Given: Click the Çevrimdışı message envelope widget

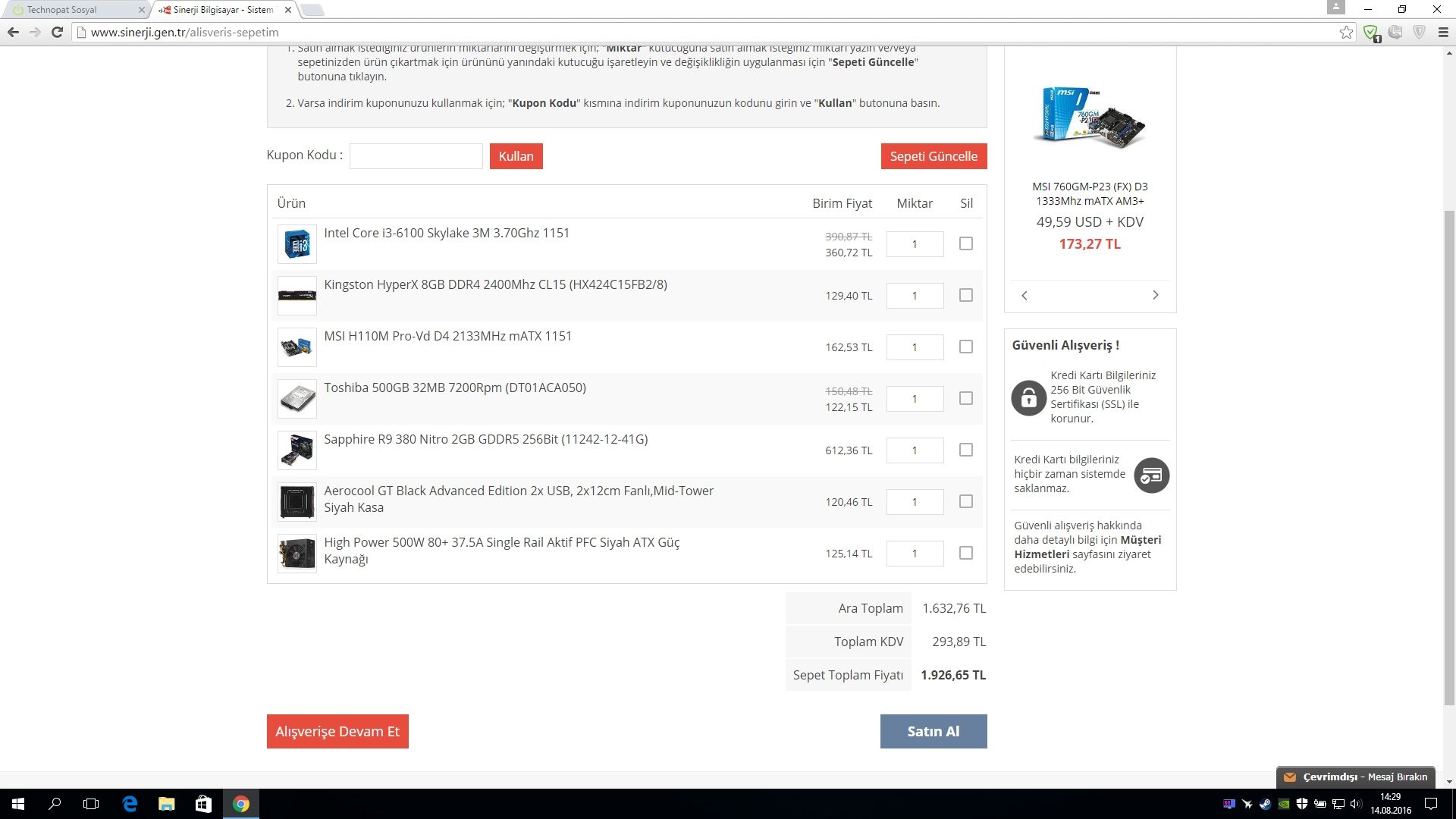Looking at the screenshot, I should (x=1356, y=777).
